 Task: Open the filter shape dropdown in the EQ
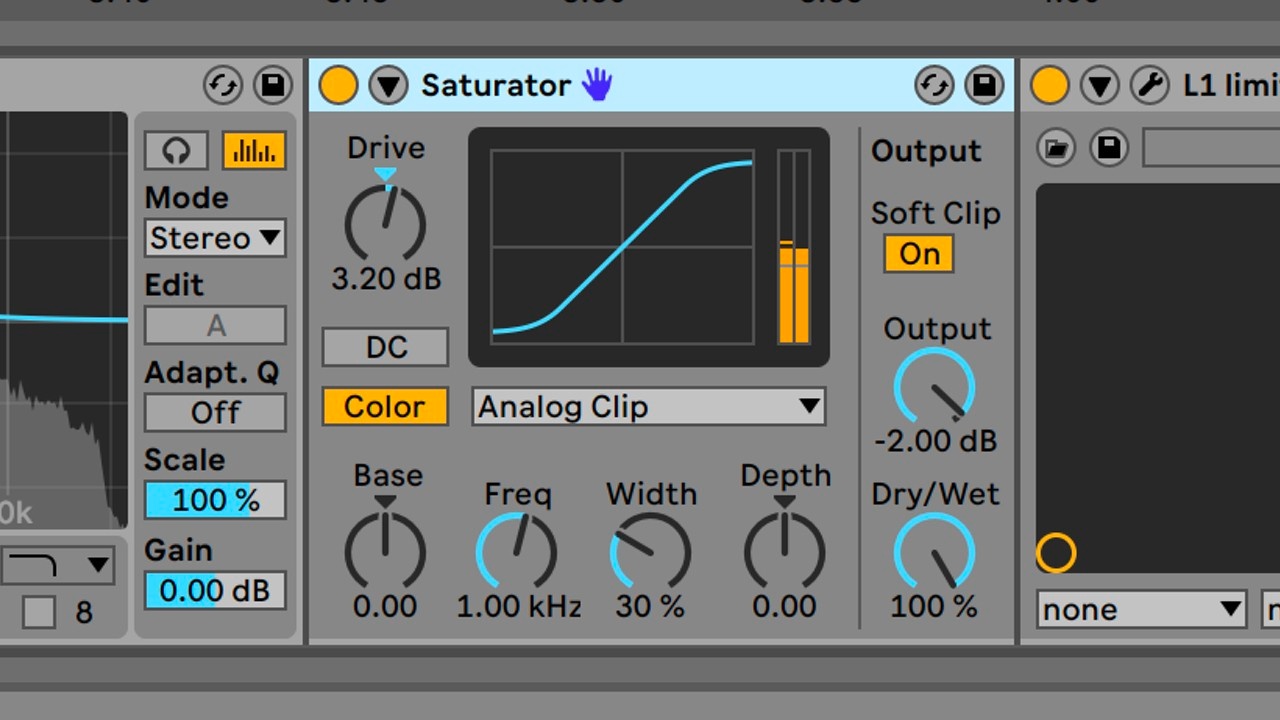(x=56, y=566)
